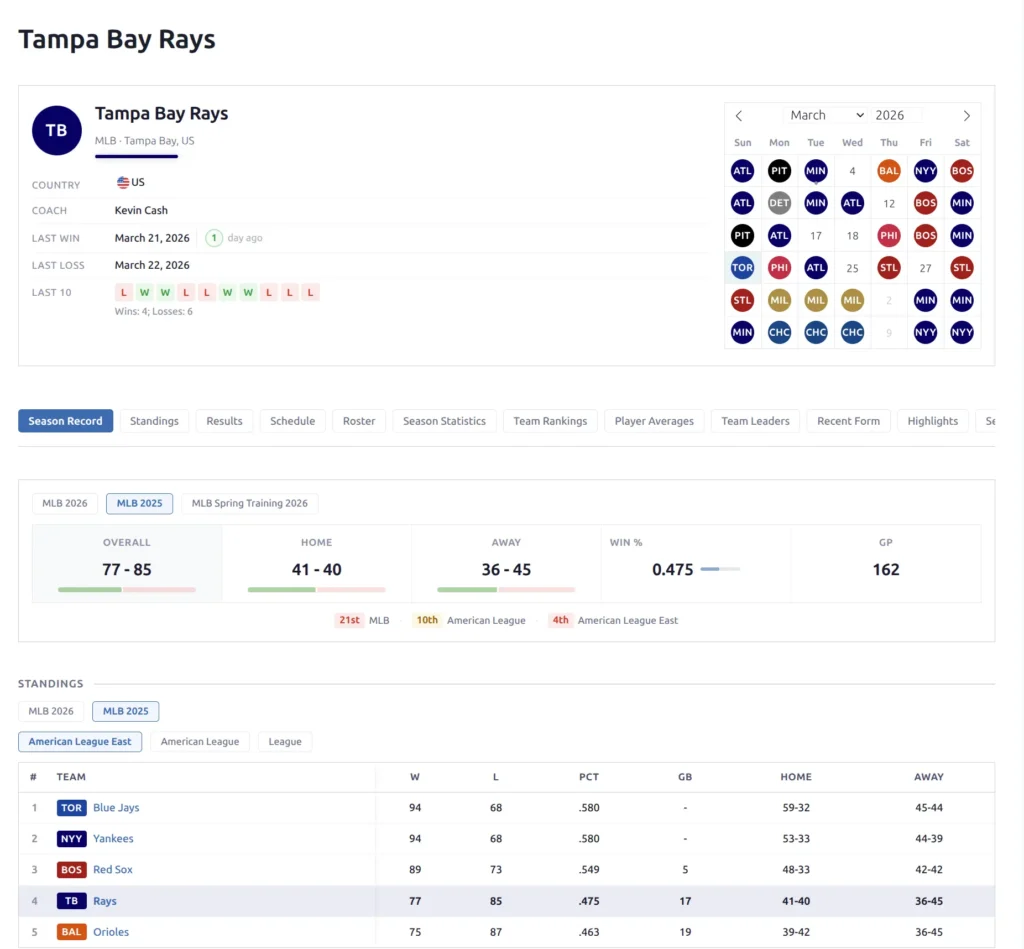Switch to the Team Leaders tab
Image resolution: width=1024 pixels, height=949 pixels.
click(x=755, y=421)
